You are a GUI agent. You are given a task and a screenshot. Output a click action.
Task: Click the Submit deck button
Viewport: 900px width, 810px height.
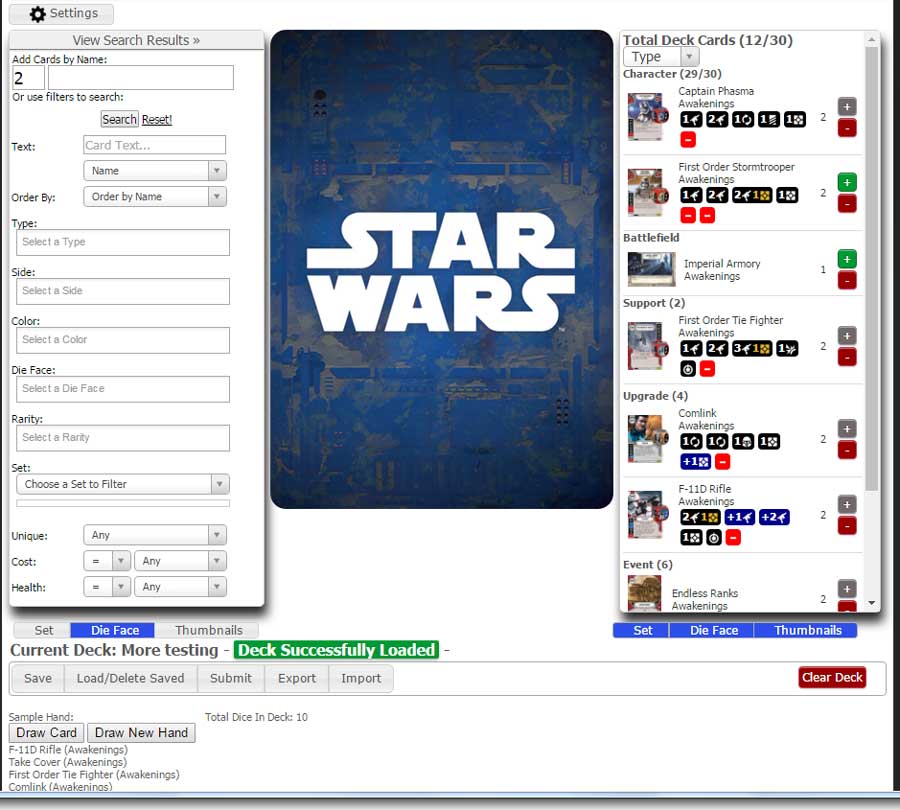tap(231, 679)
